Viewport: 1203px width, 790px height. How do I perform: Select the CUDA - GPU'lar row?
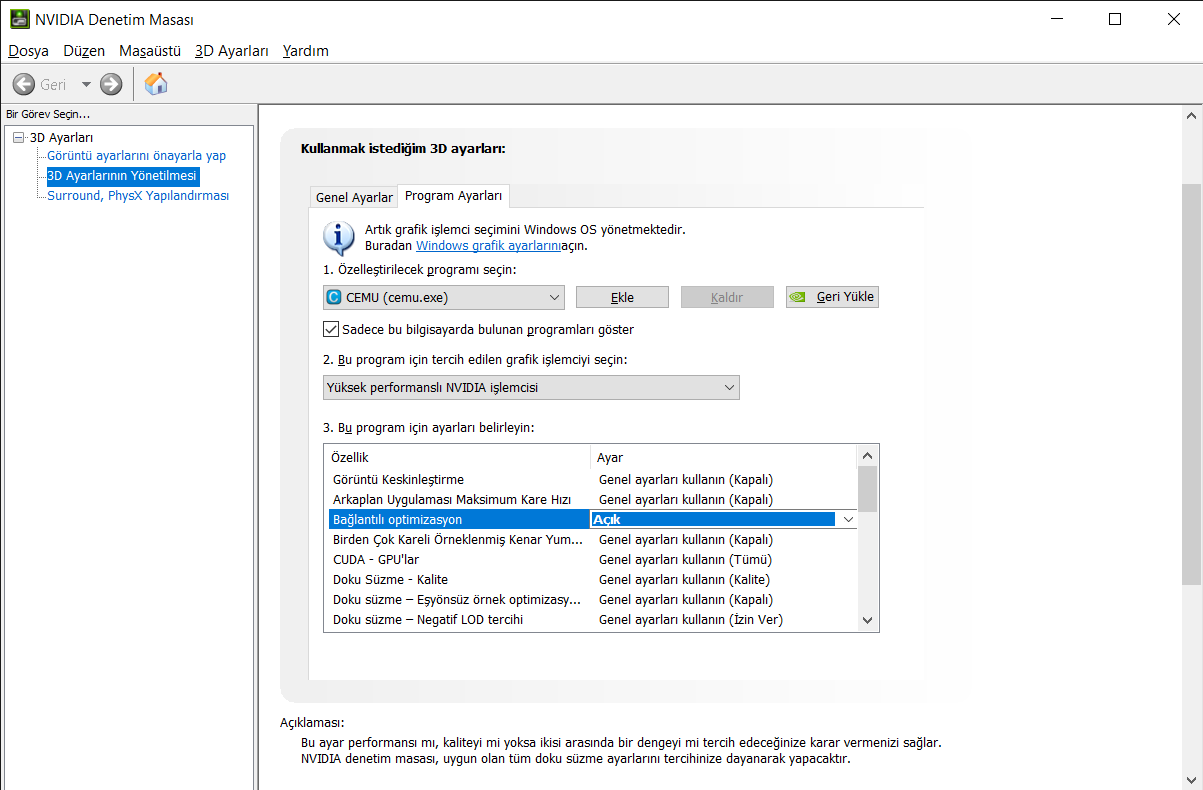(593, 559)
